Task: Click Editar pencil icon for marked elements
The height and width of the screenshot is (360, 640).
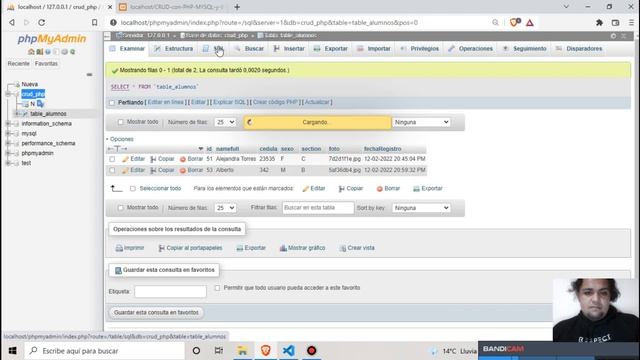Action: 306,189
